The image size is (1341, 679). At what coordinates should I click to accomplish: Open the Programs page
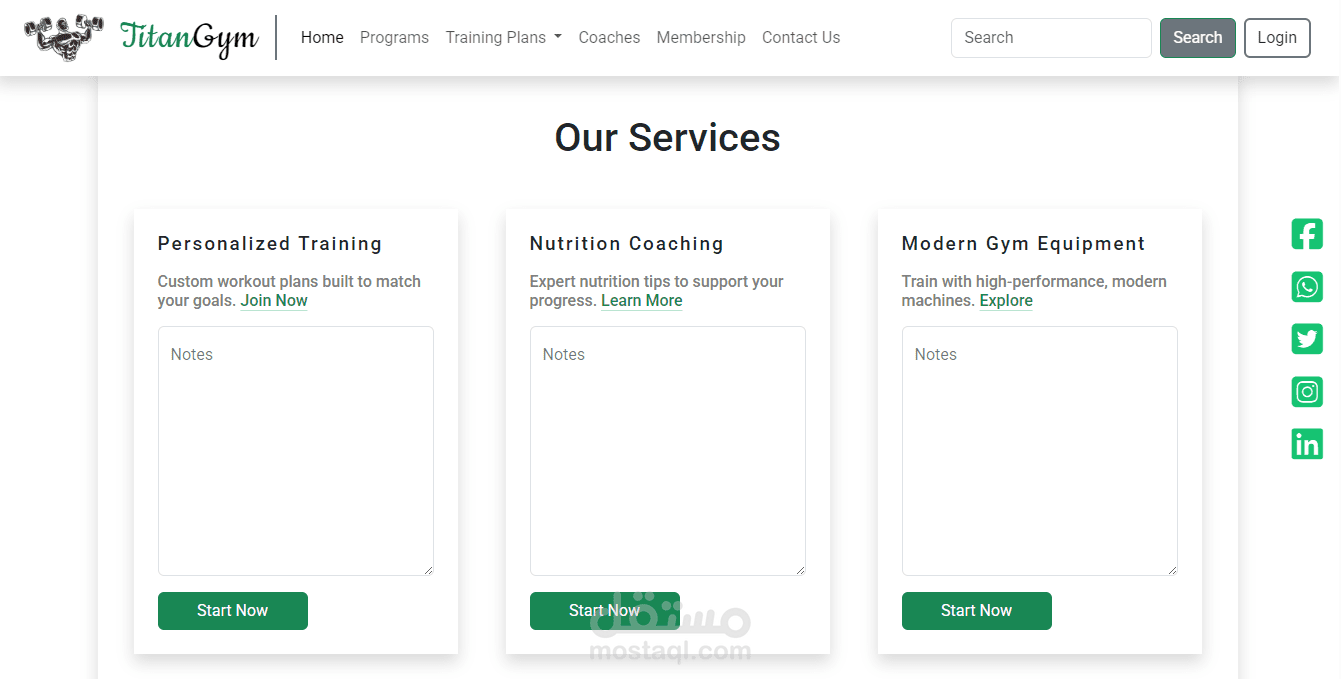(x=394, y=37)
